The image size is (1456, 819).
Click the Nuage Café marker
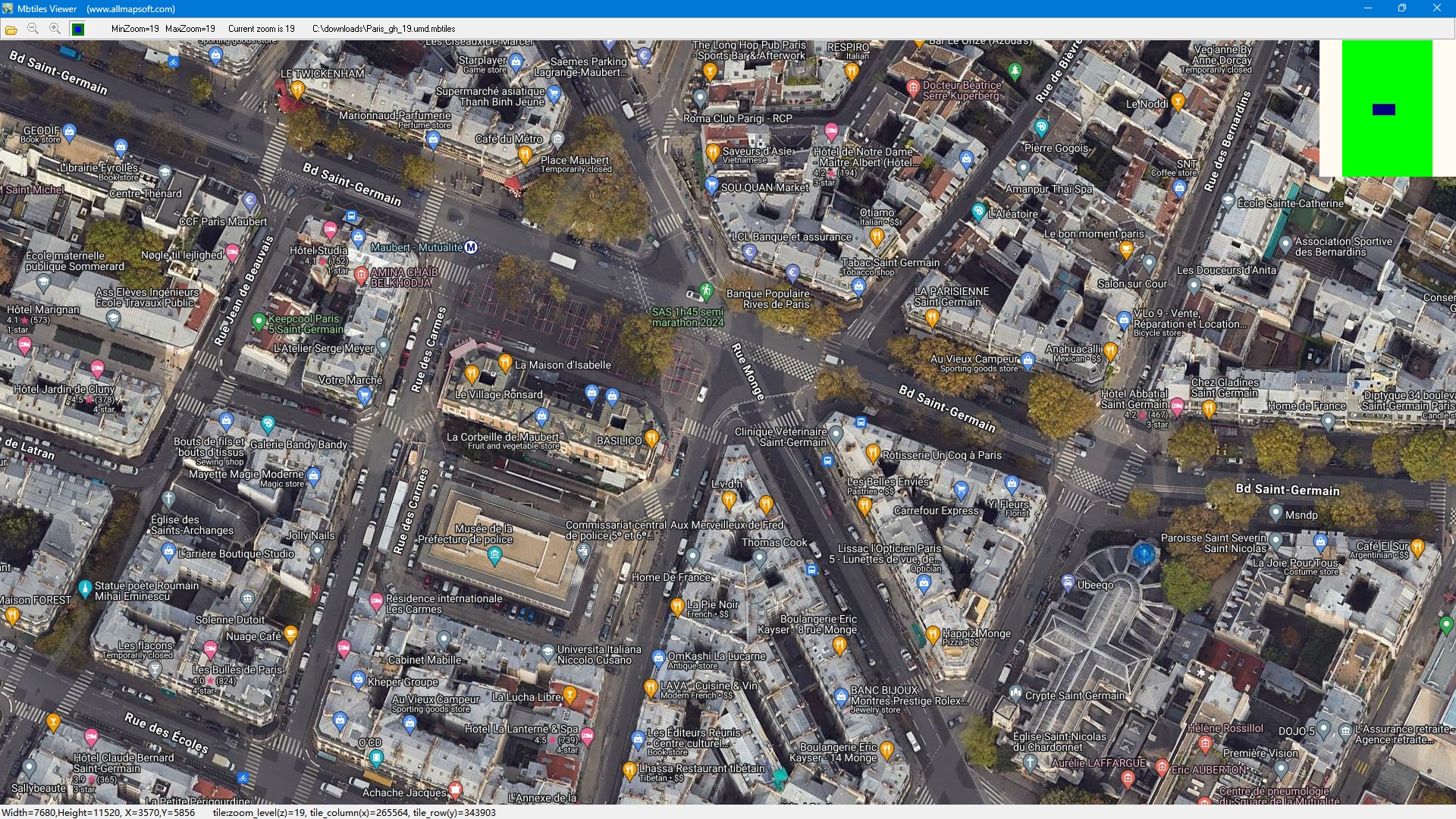(290, 634)
